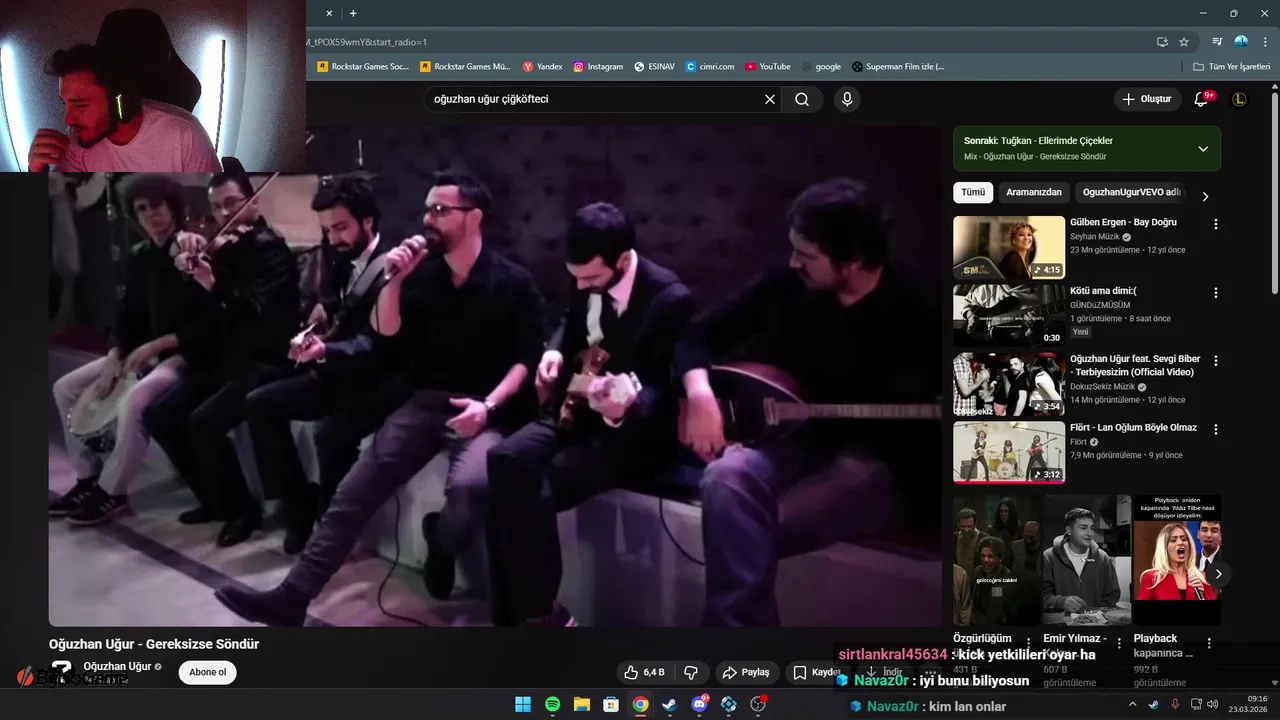Image resolution: width=1280 pixels, height=720 pixels.
Task: Open the Emir Yılmaz short video
Action: [x=1086, y=560]
